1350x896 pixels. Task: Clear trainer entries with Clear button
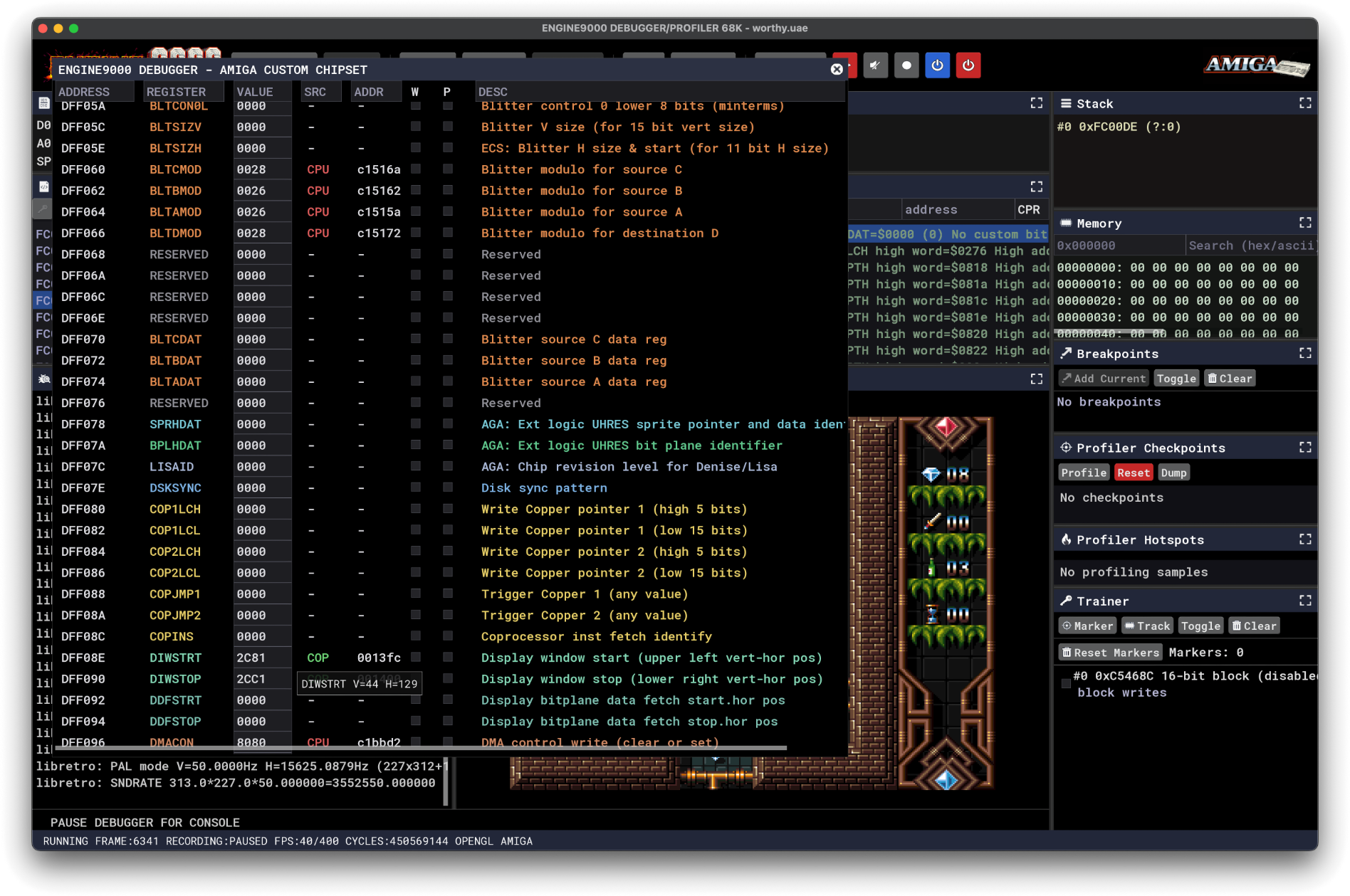[x=1254, y=626]
